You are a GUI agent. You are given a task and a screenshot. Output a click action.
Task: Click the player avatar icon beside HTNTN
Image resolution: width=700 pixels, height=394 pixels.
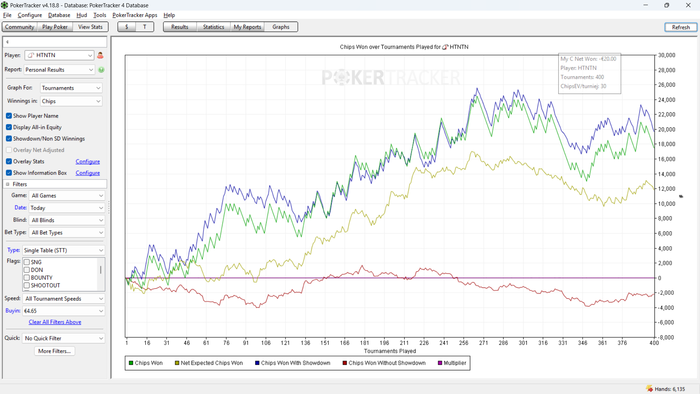coord(100,55)
